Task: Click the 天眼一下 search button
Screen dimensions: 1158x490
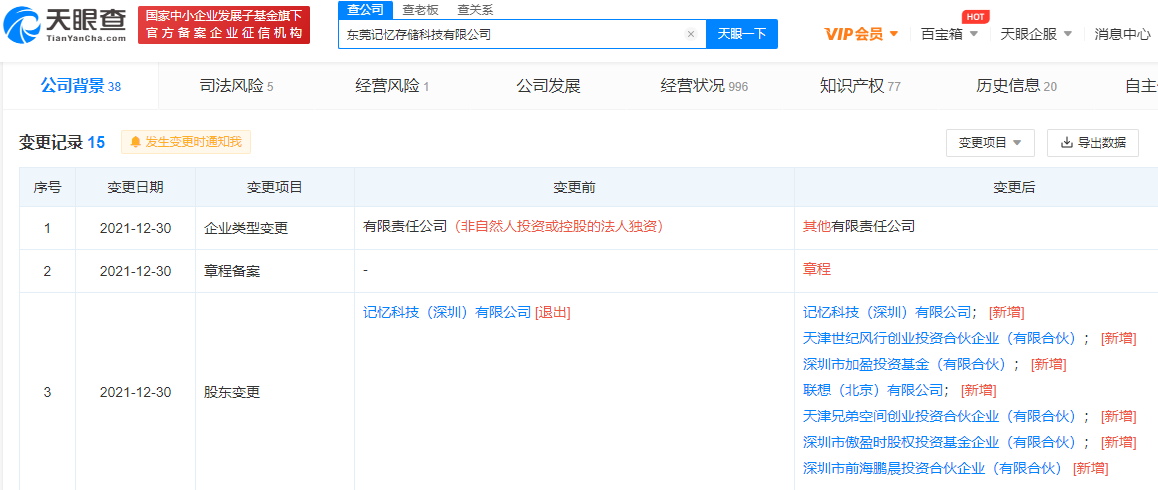Action: 742,34
